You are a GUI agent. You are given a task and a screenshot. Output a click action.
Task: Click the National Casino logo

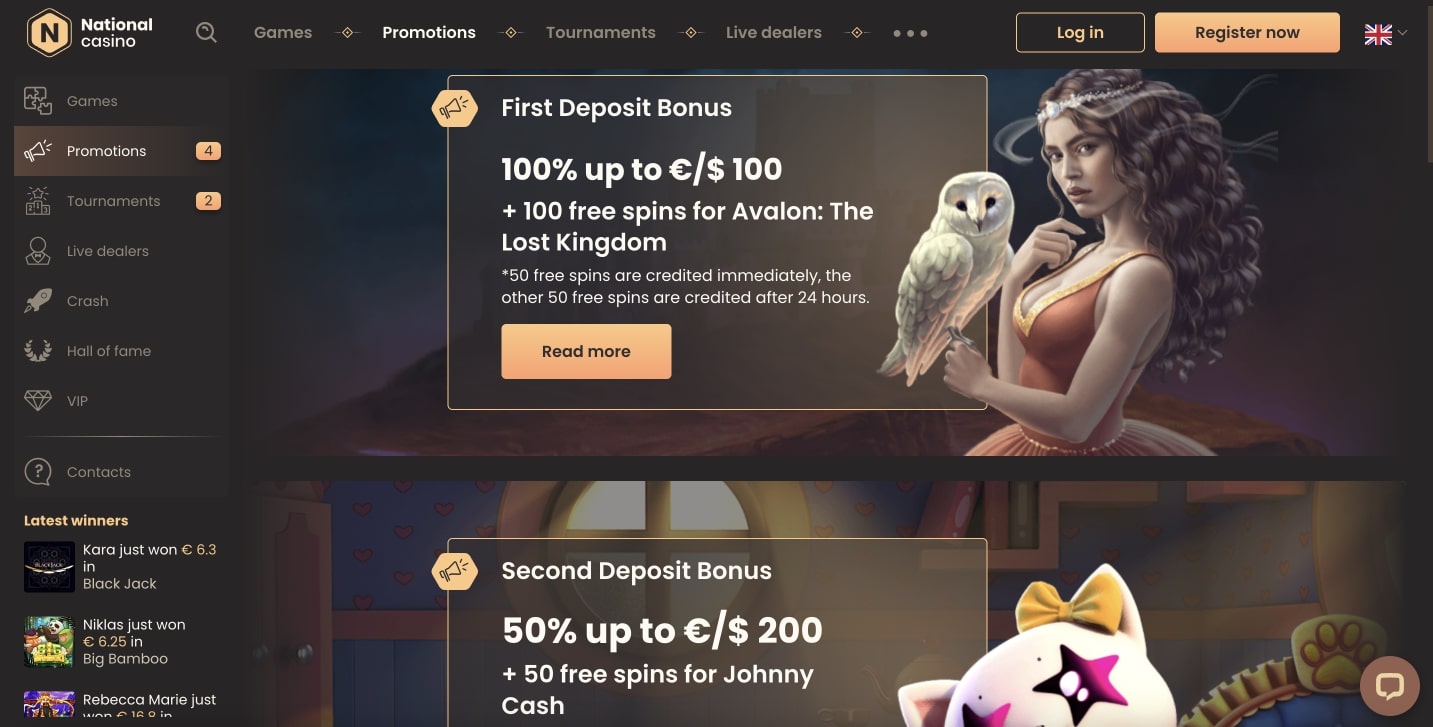click(90, 33)
